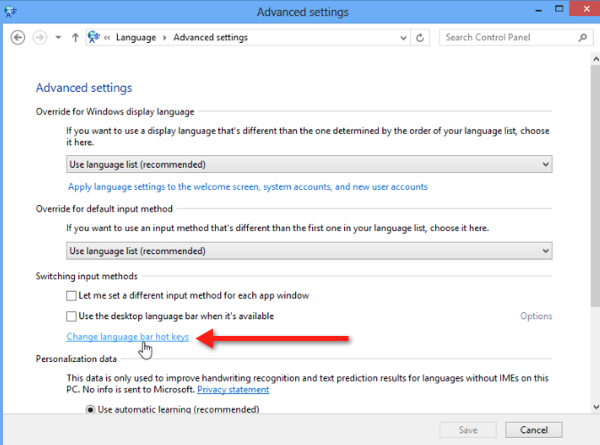This screenshot has height=445, width=600.
Task: Open the Privacy statement link
Action: (x=233, y=390)
